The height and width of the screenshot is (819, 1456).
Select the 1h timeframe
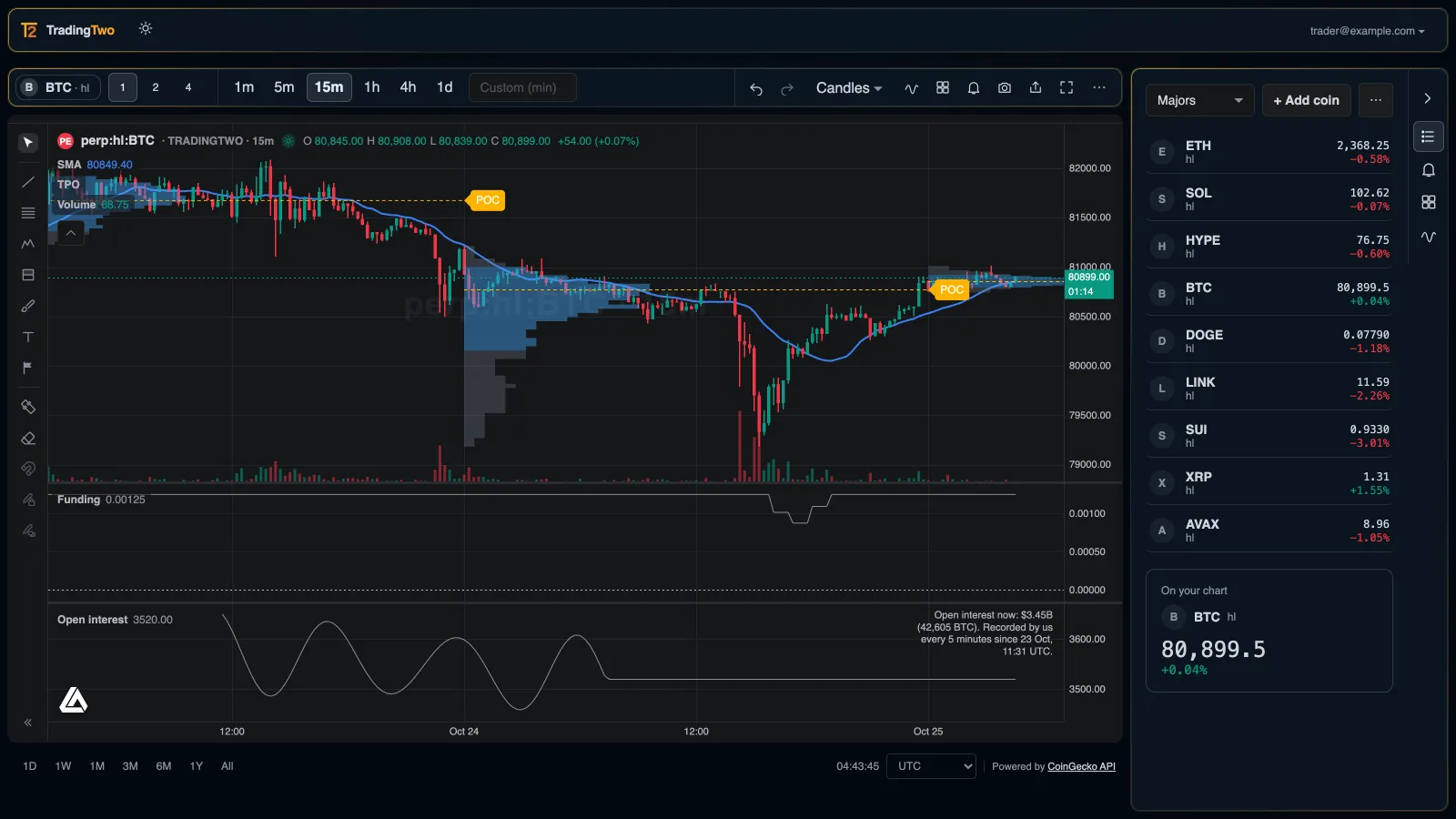click(372, 87)
